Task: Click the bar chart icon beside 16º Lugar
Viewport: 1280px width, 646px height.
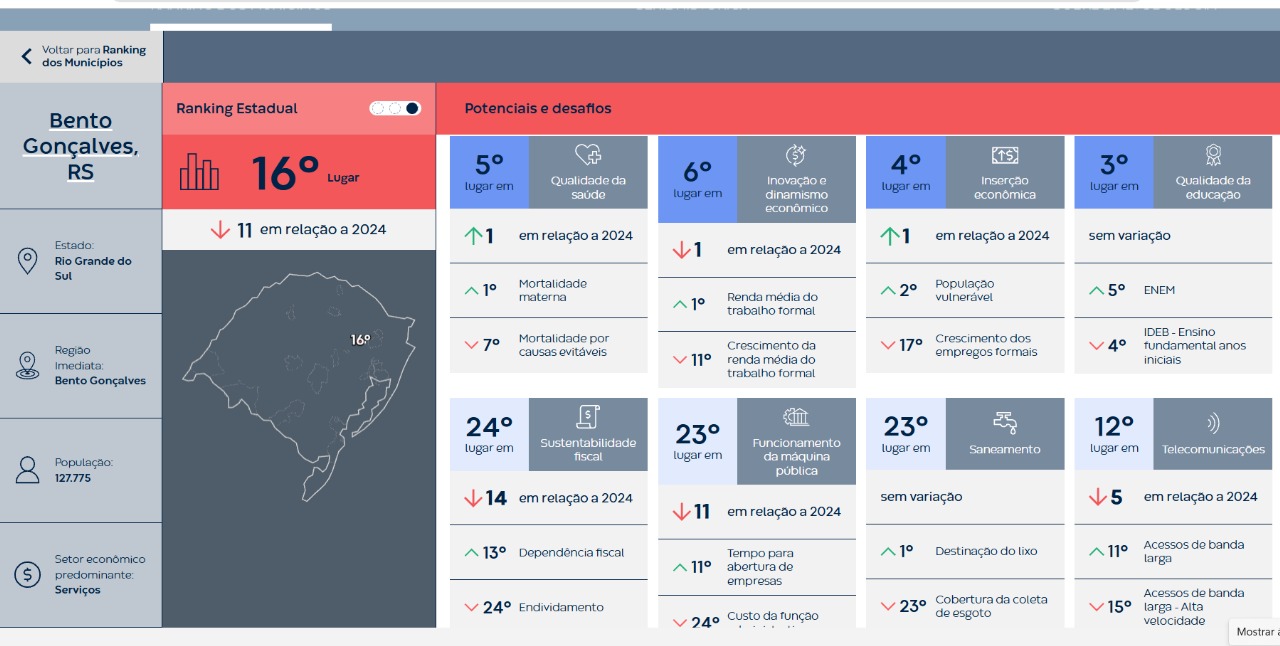Action: click(x=199, y=173)
